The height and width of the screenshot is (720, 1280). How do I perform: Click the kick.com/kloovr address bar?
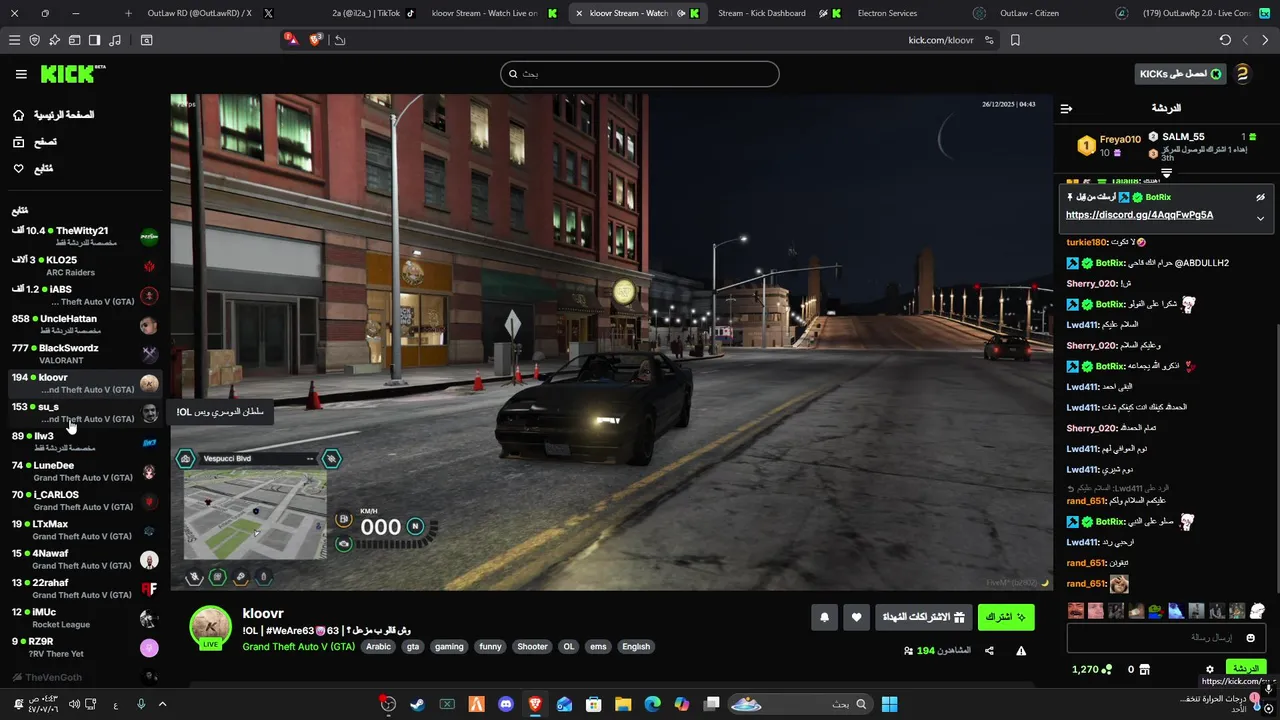point(940,40)
